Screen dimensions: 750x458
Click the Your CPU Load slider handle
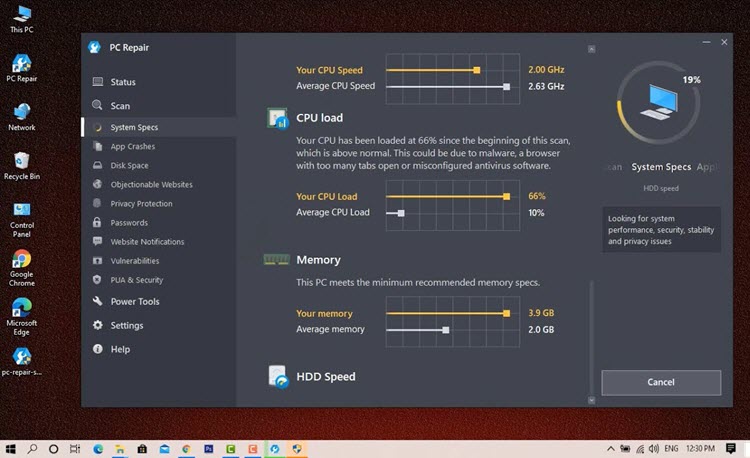coord(507,196)
